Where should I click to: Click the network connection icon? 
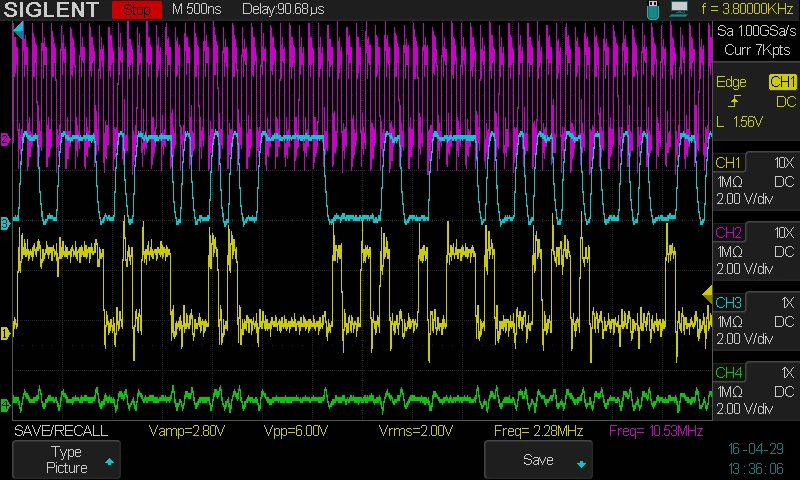click(x=679, y=9)
